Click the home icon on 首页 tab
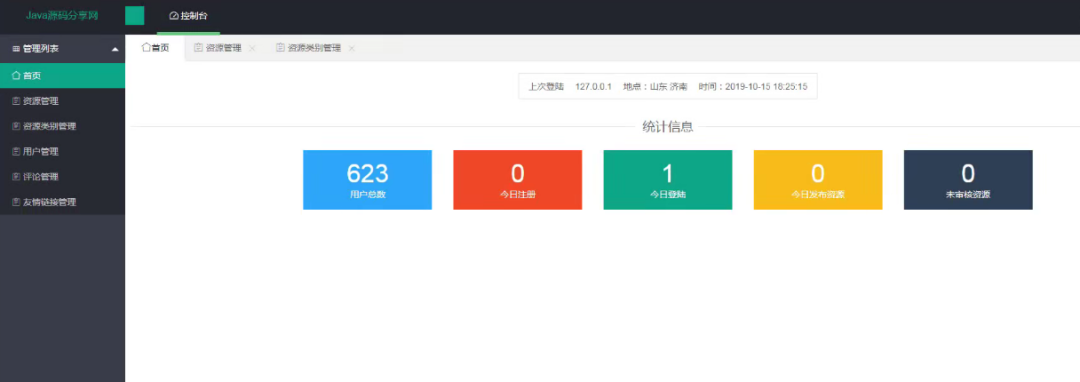This screenshot has height=382, width=1080. (146, 48)
